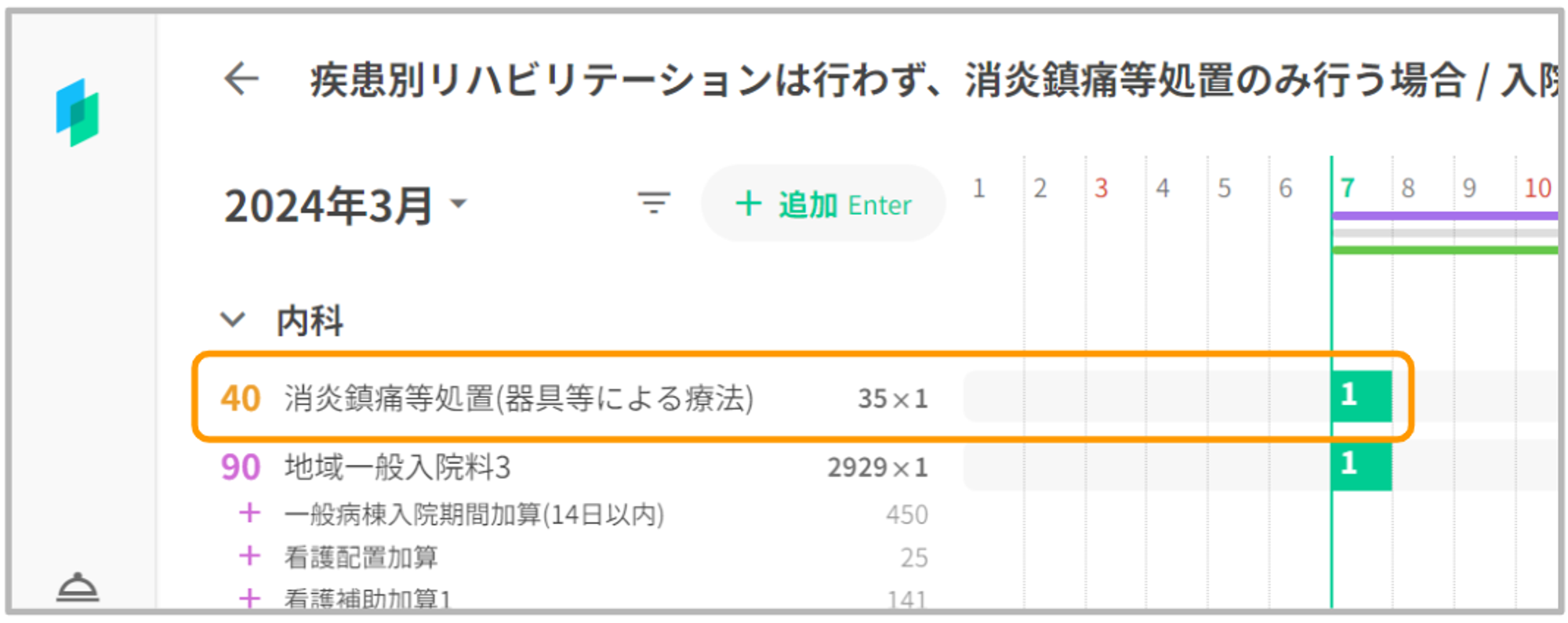Screen dimensions: 1568x623
Task: Select day 7 in the calendar header
Action: [1347, 188]
